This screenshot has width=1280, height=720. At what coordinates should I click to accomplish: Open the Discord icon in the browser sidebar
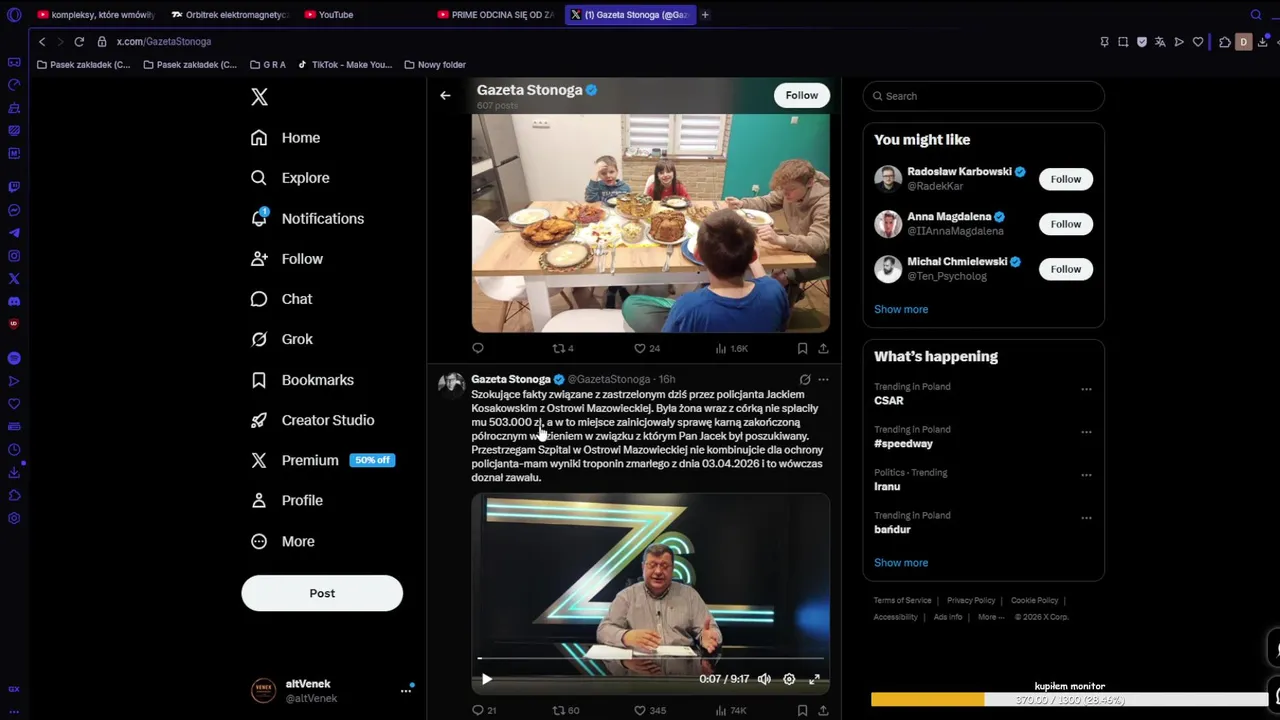click(14, 301)
